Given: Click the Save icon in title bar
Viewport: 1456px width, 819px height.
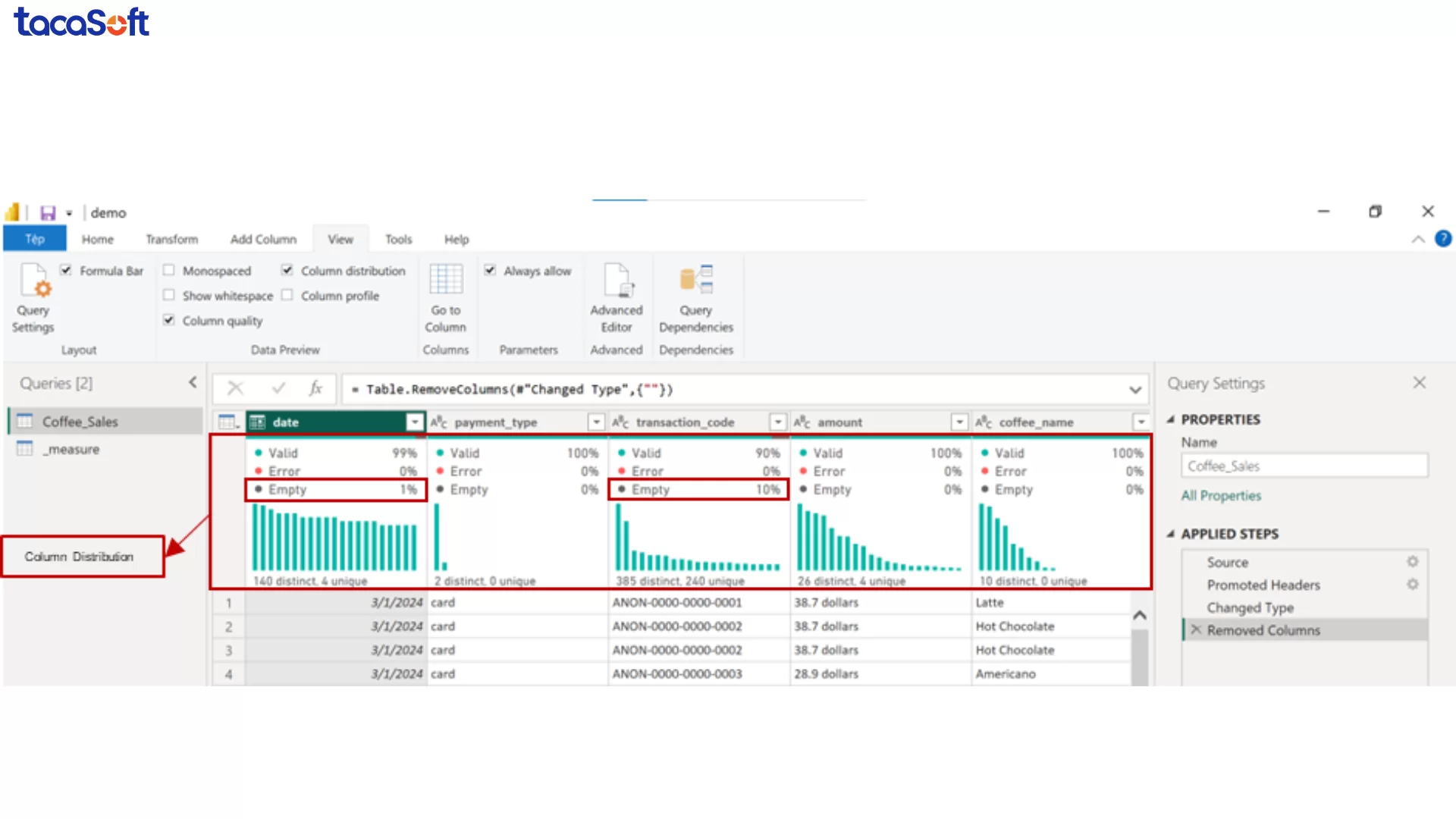Looking at the screenshot, I should click(x=48, y=212).
